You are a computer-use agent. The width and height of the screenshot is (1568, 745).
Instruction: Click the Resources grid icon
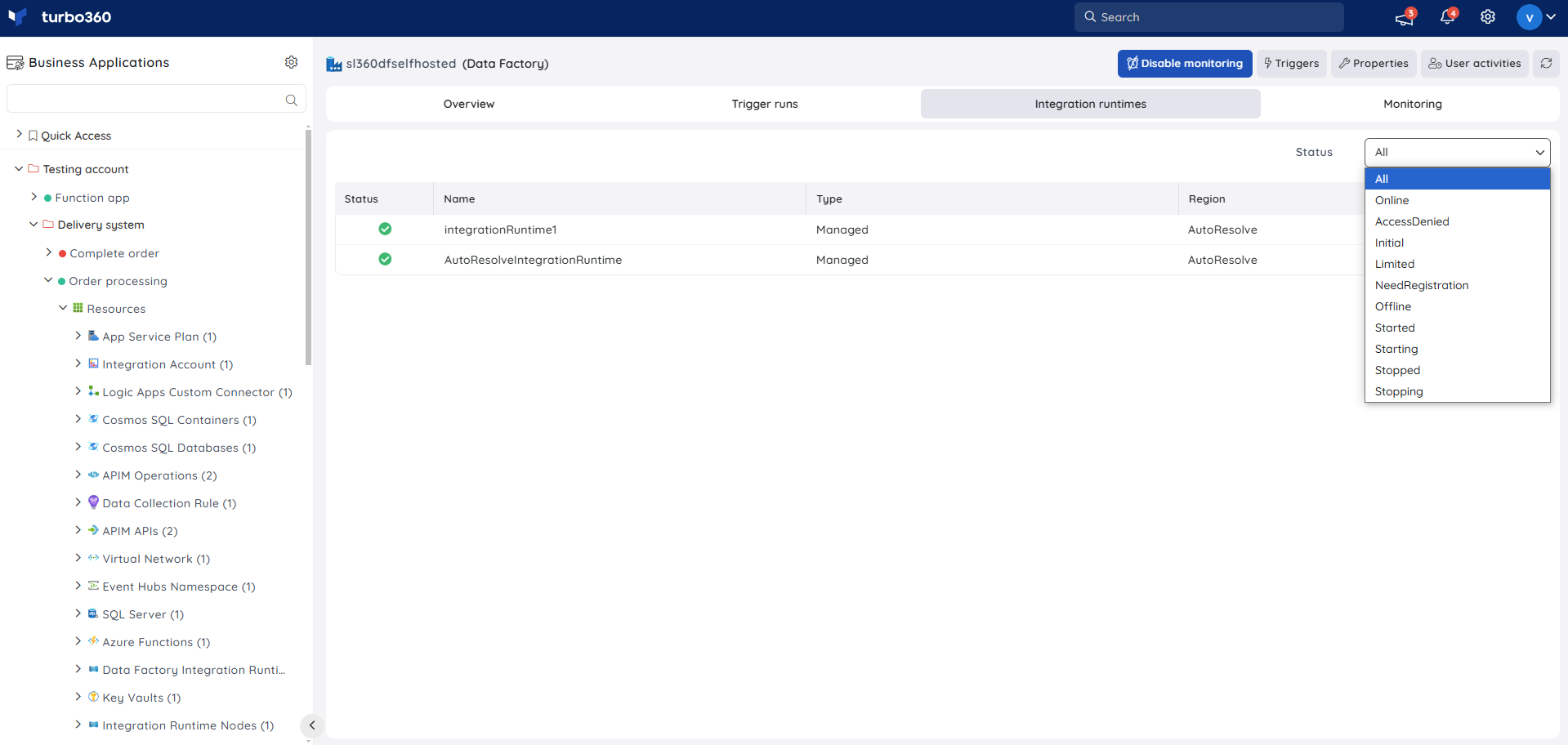coord(78,308)
